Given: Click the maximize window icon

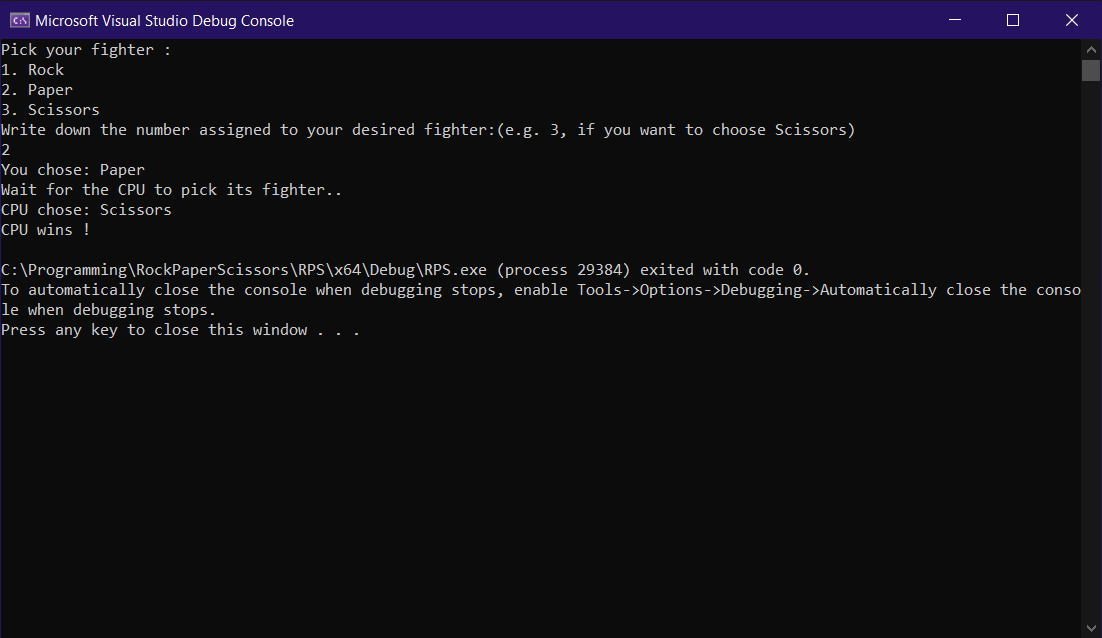Looking at the screenshot, I should (x=1013, y=20).
